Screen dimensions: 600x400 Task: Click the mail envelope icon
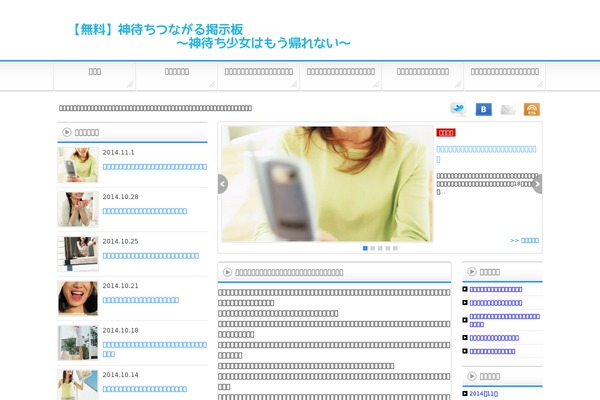point(508,109)
